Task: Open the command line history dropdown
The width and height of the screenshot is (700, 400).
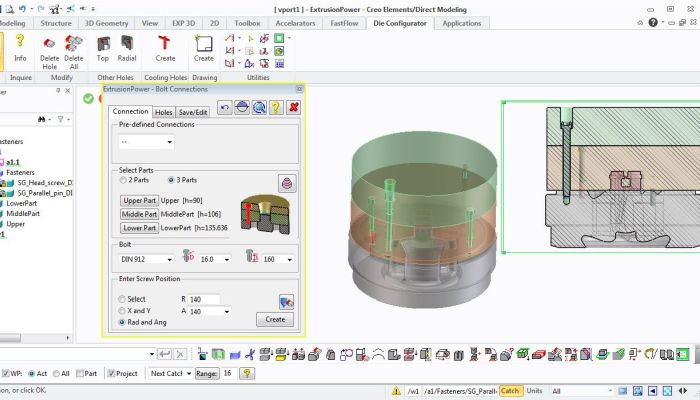Action: click(x=152, y=354)
